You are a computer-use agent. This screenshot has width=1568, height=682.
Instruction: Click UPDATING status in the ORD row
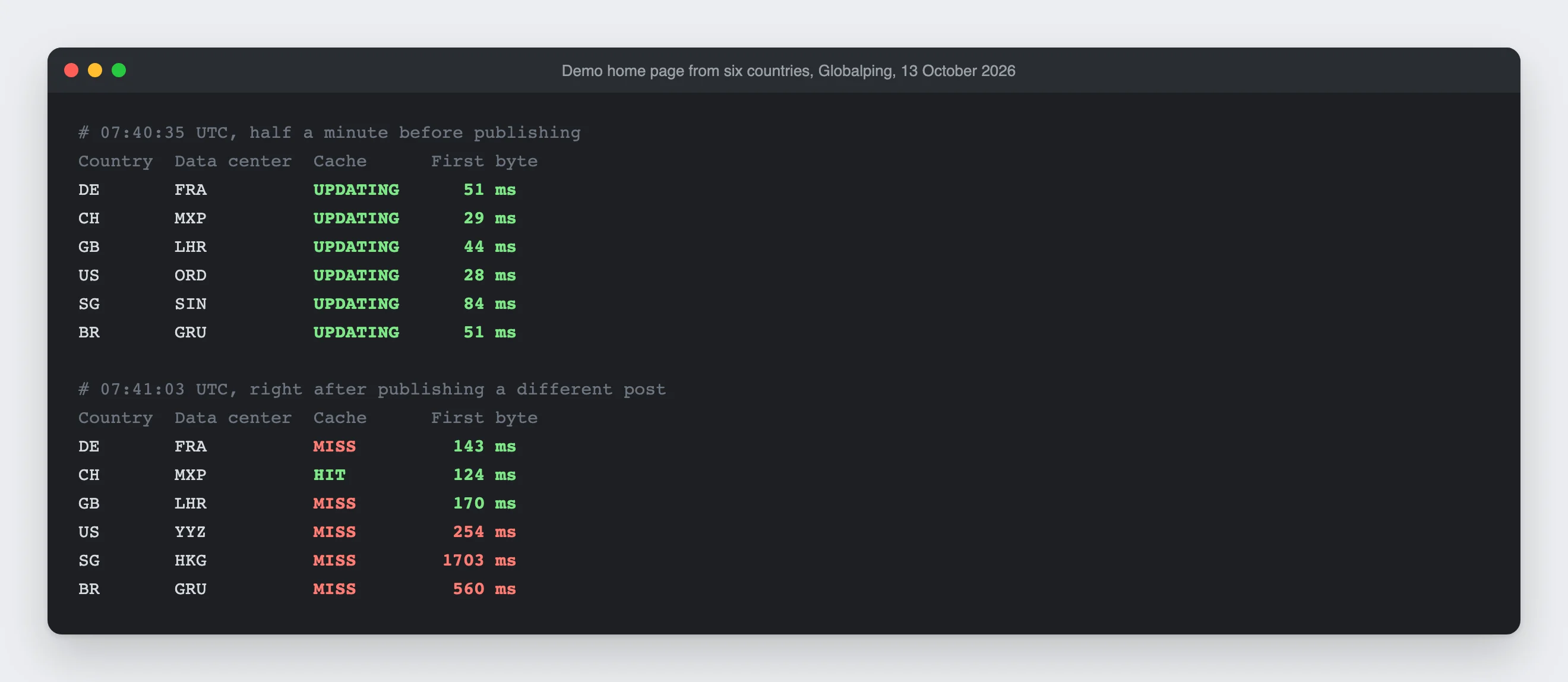click(x=356, y=275)
